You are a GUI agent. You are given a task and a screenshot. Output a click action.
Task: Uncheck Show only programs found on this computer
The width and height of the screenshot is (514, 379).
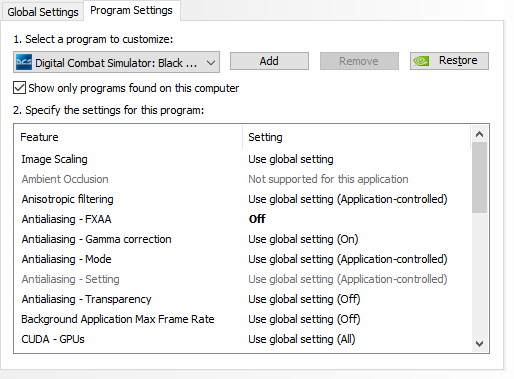click(x=19, y=88)
